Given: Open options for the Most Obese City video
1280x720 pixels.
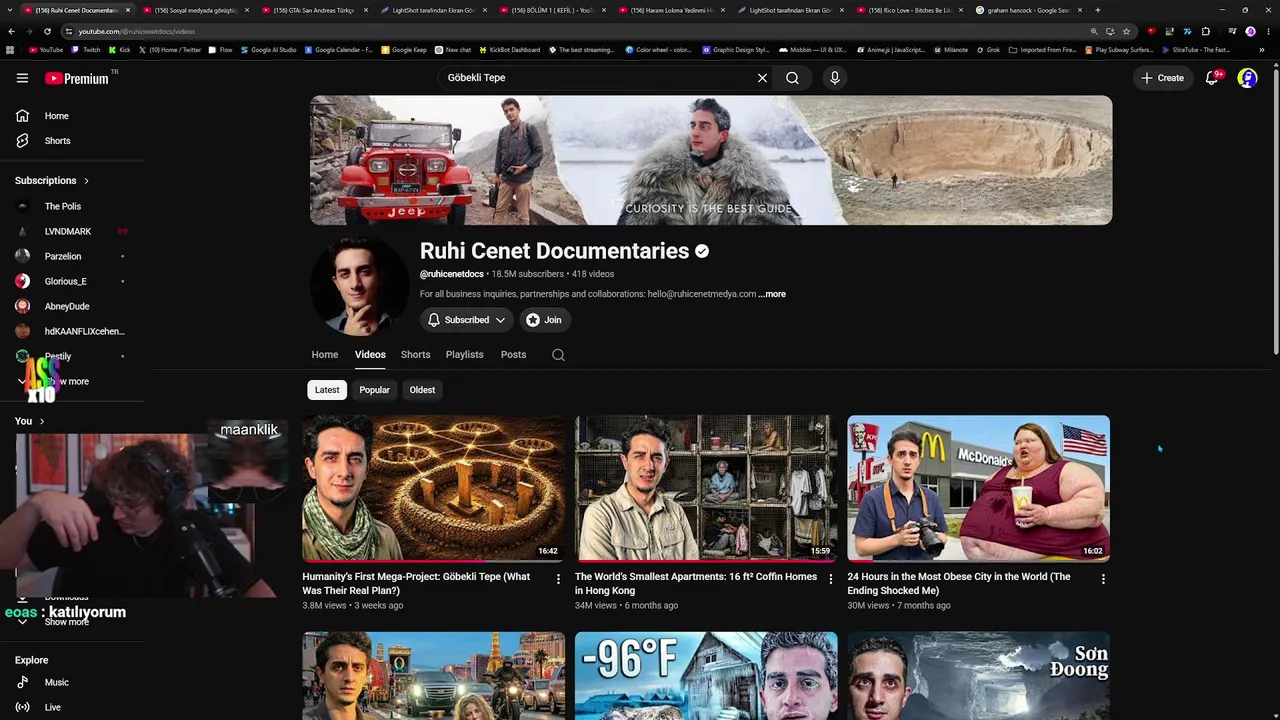Looking at the screenshot, I should (1103, 578).
